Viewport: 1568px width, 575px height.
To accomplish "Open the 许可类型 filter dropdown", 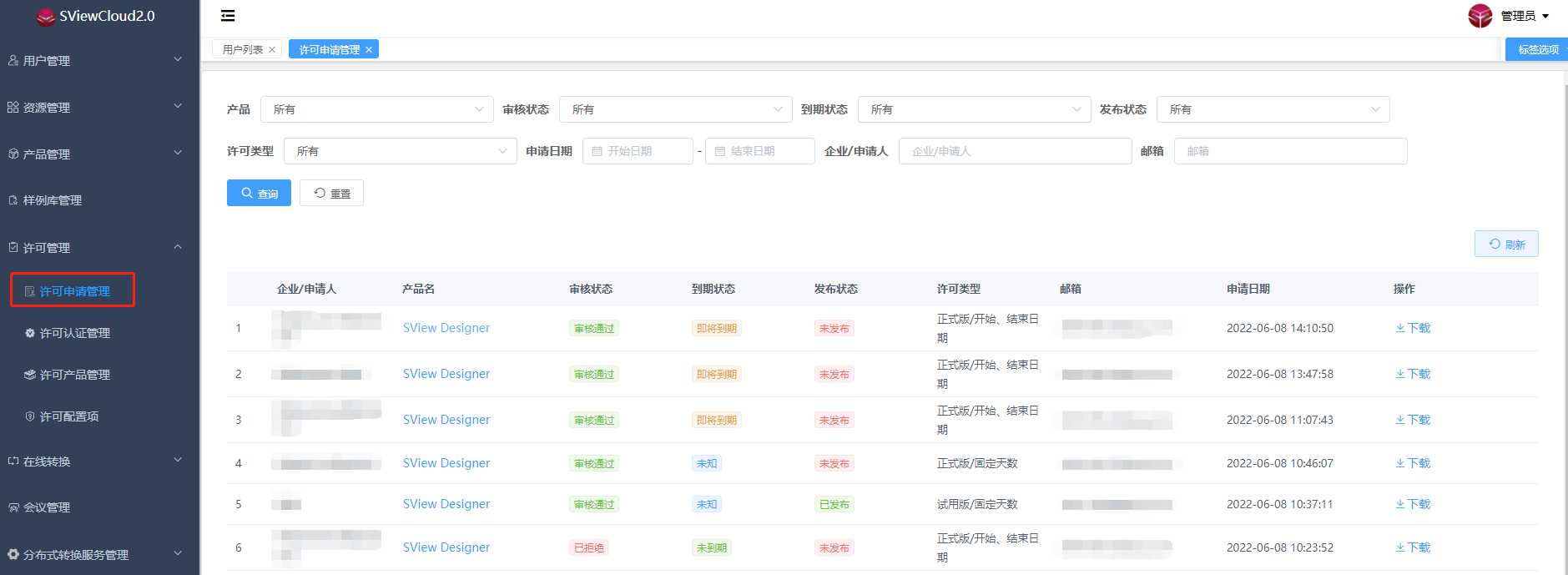I will (x=401, y=151).
